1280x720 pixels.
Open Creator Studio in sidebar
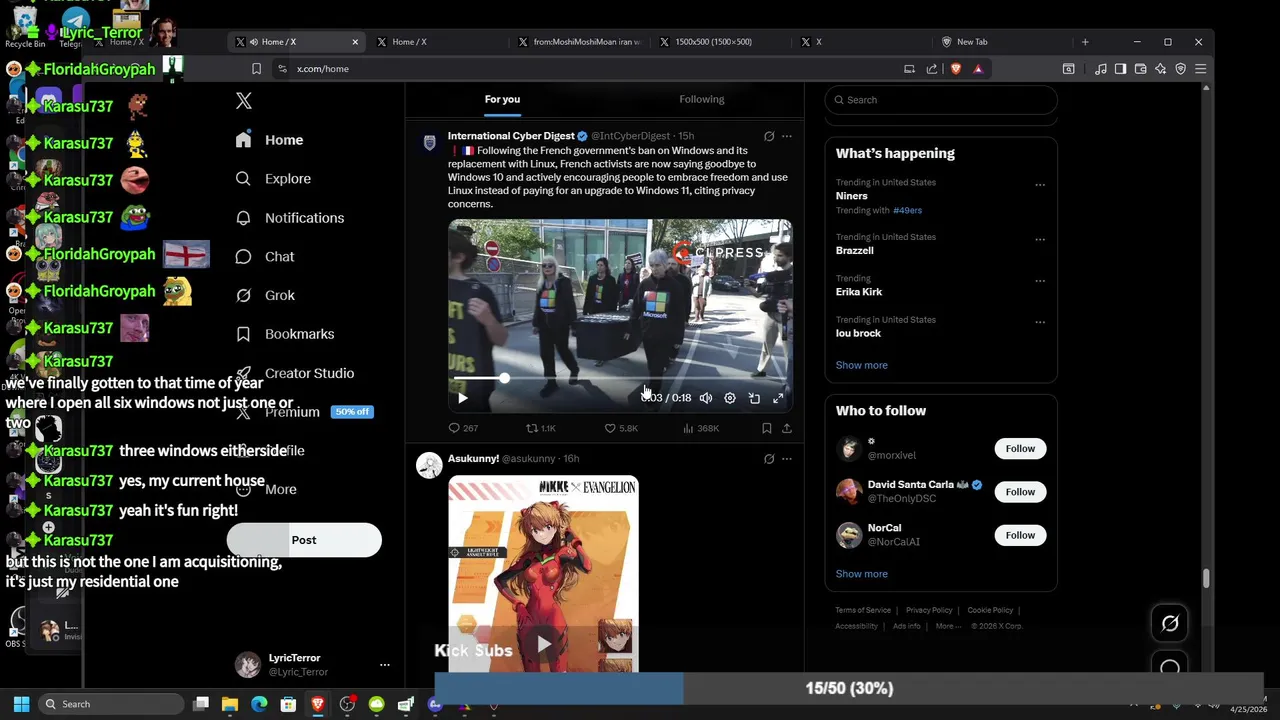[x=295, y=373]
